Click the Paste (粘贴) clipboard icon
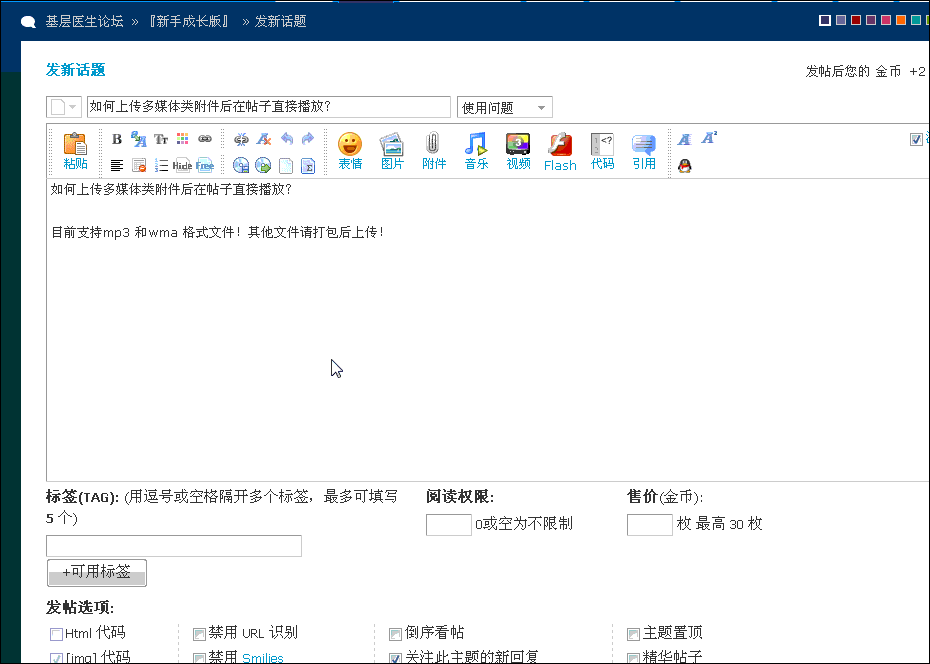The image size is (930, 664). click(75, 150)
